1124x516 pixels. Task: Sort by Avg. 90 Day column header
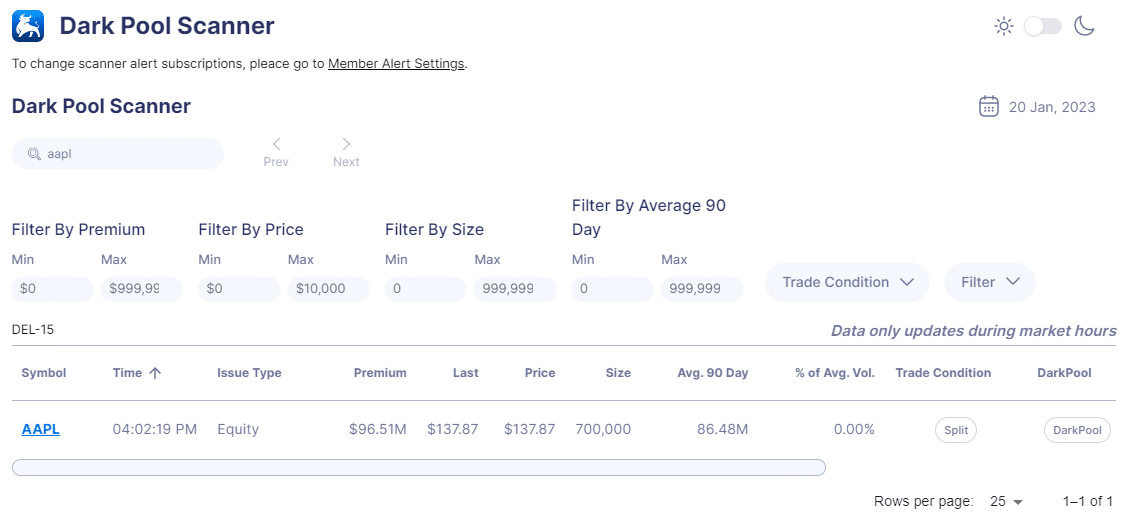(x=713, y=373)
